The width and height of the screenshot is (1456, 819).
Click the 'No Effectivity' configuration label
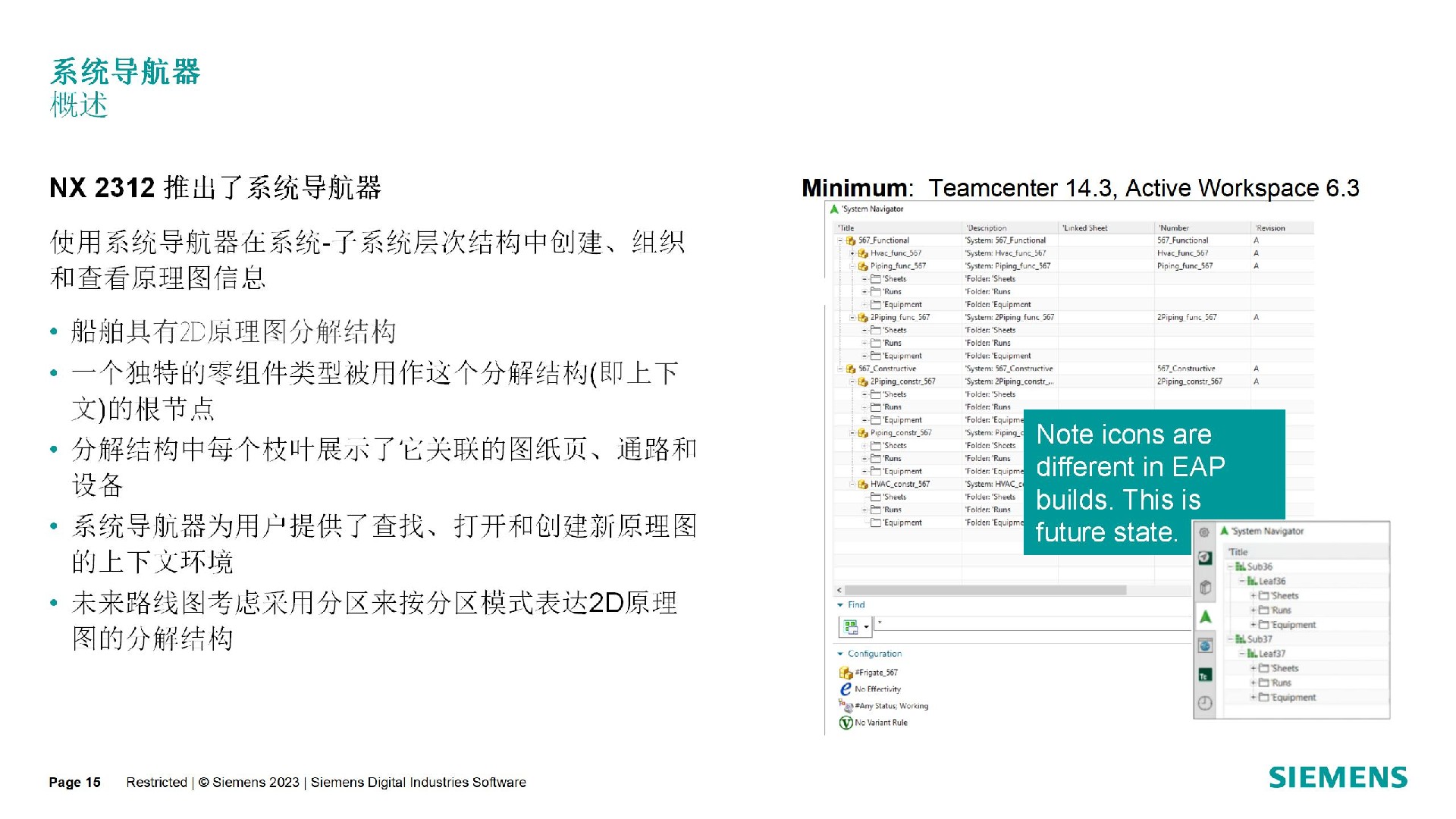coord(877,689)
